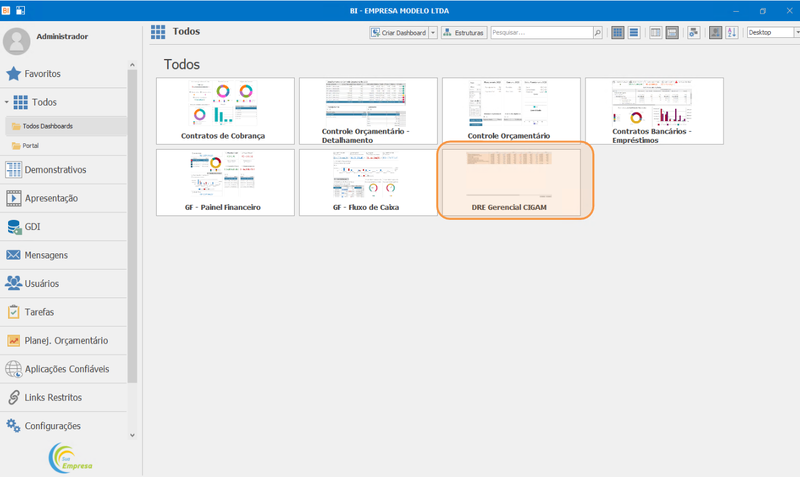Open Planej. Orçamentário section
Screen dimensions: 800x477
point(63,341)
